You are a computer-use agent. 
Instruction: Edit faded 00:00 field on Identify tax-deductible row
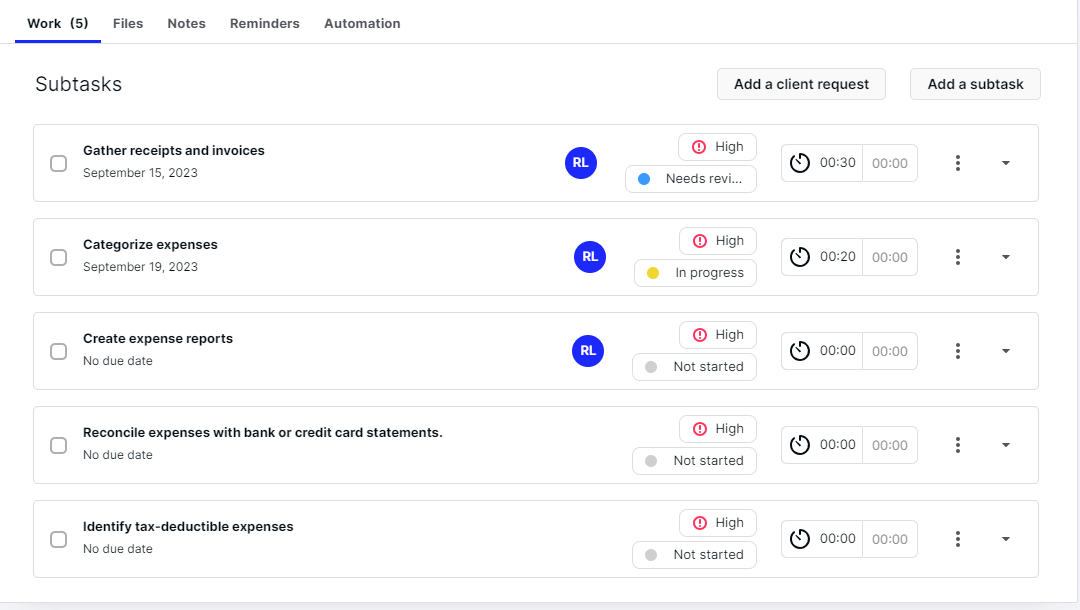click(x=890, y=539)
